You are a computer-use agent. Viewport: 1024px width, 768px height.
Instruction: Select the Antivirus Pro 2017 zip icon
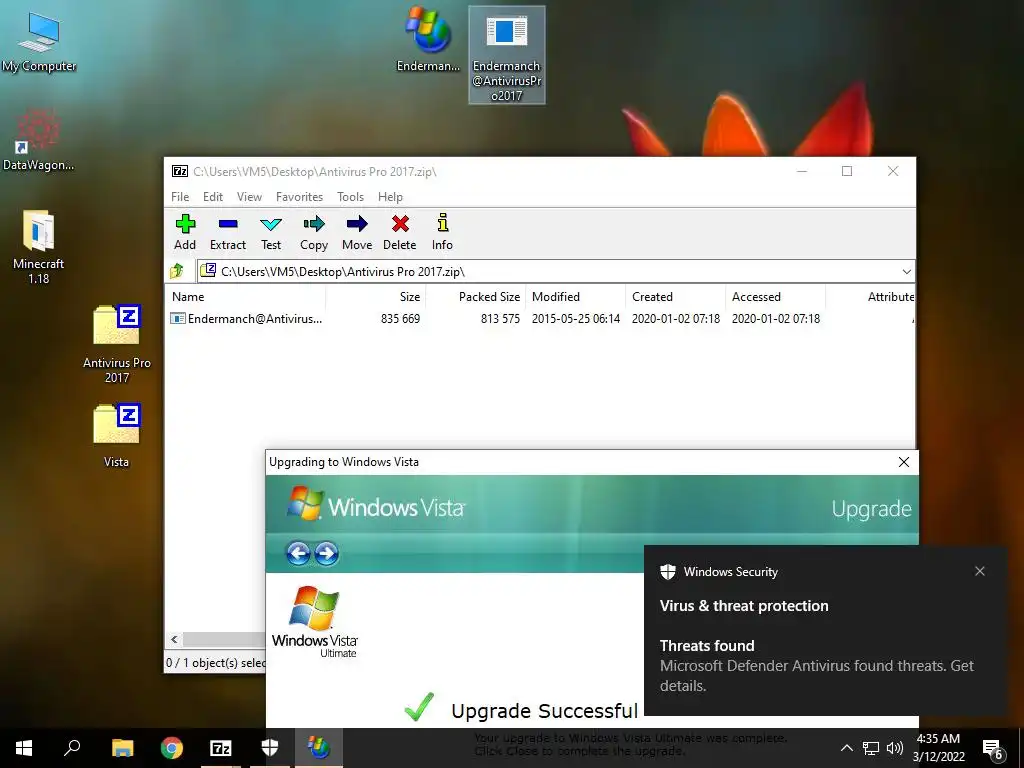tap(117, 344)
